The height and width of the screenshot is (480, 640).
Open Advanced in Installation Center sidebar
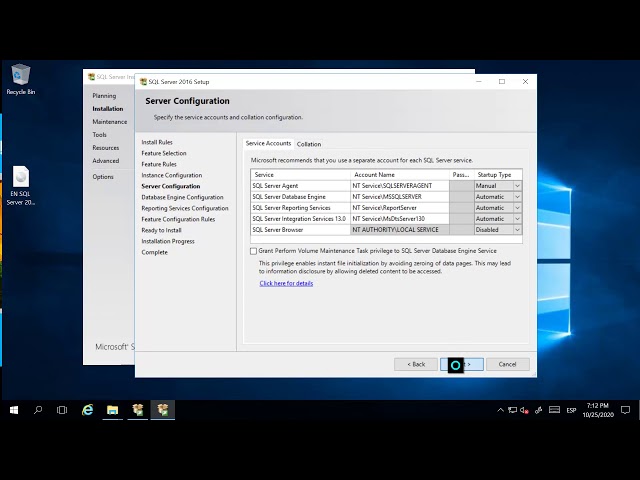pyautogui.click(x=106, y=161)
